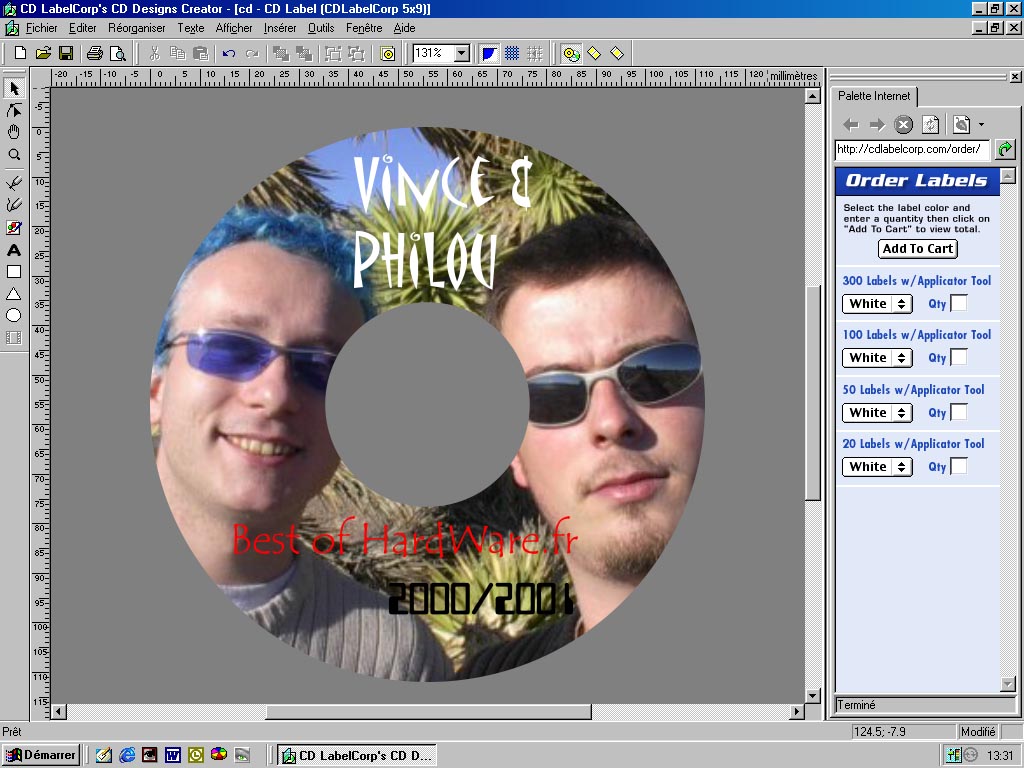The width and height of the screenshot is (1024, 768).
Task: Open color dropdown for 100 Labels
Action: tap(877, 358)
